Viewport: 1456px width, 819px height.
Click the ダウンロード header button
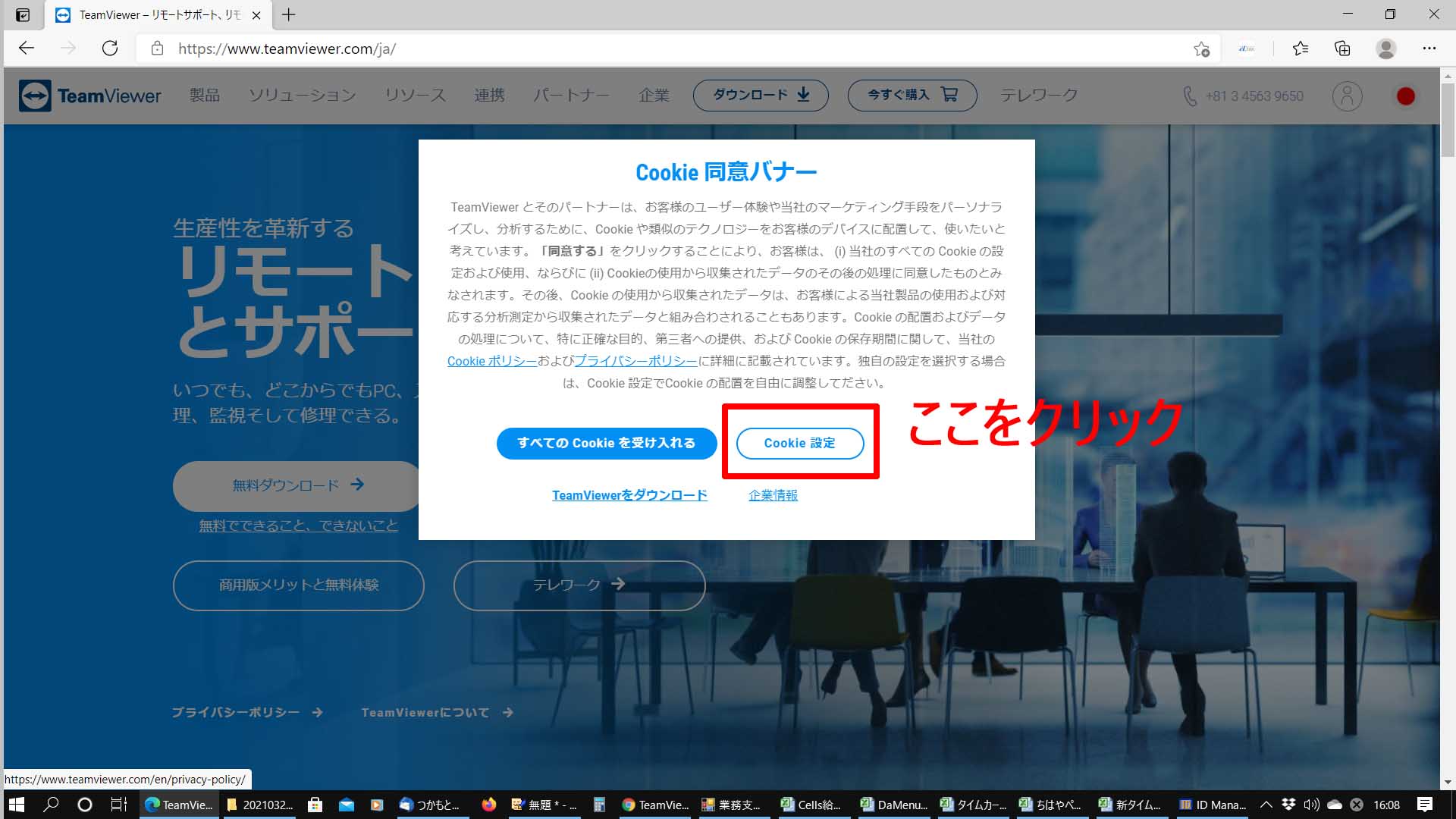coord(760,96)
